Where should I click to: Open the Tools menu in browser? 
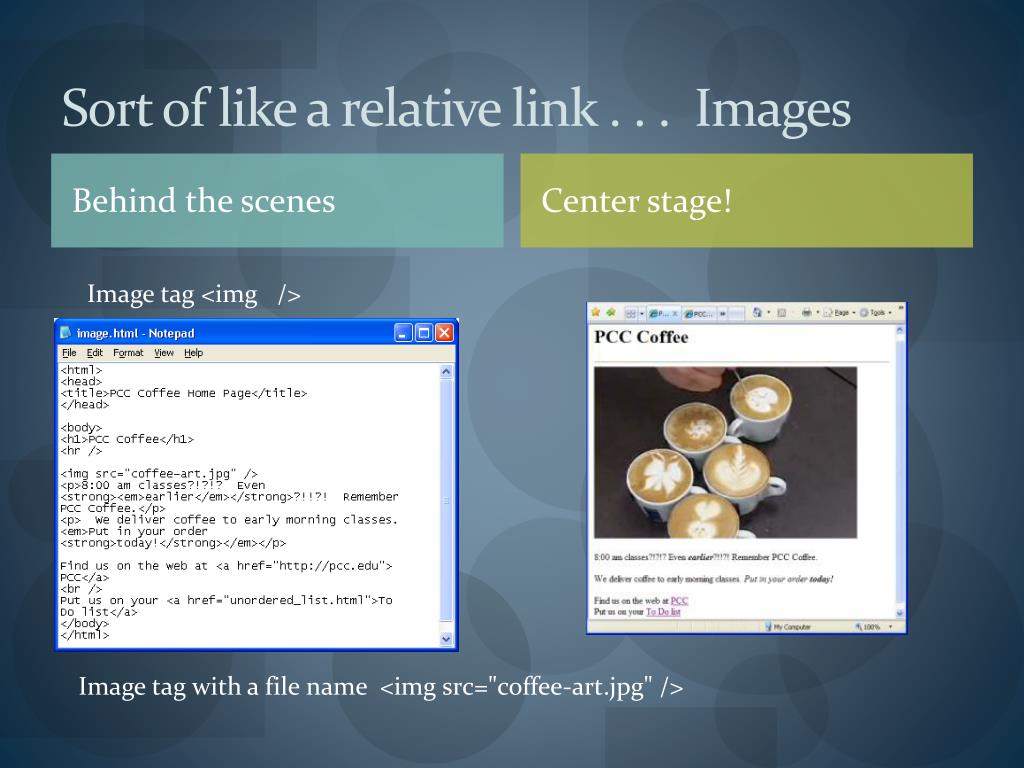coord(876,313)
